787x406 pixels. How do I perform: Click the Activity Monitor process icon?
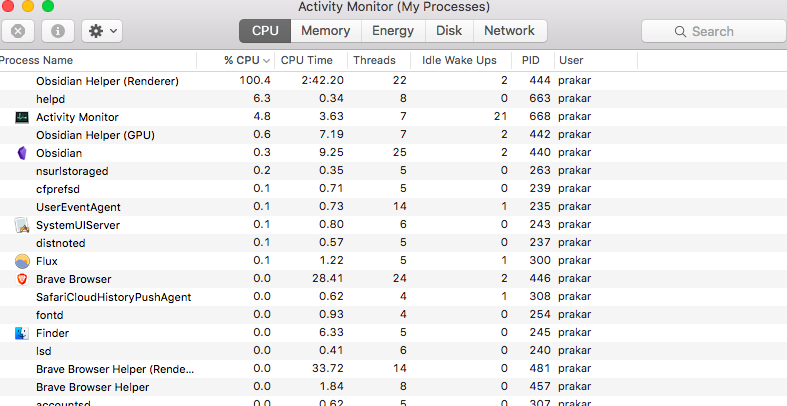(22, 117)
